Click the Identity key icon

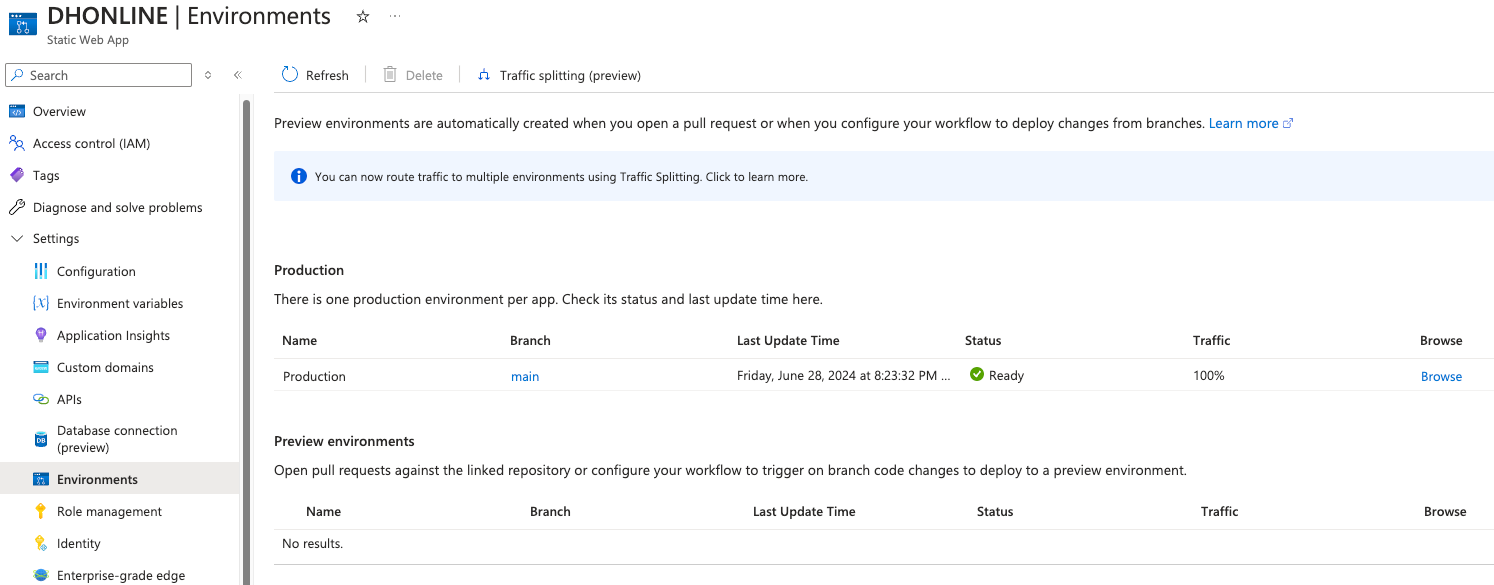coord(40,543)
